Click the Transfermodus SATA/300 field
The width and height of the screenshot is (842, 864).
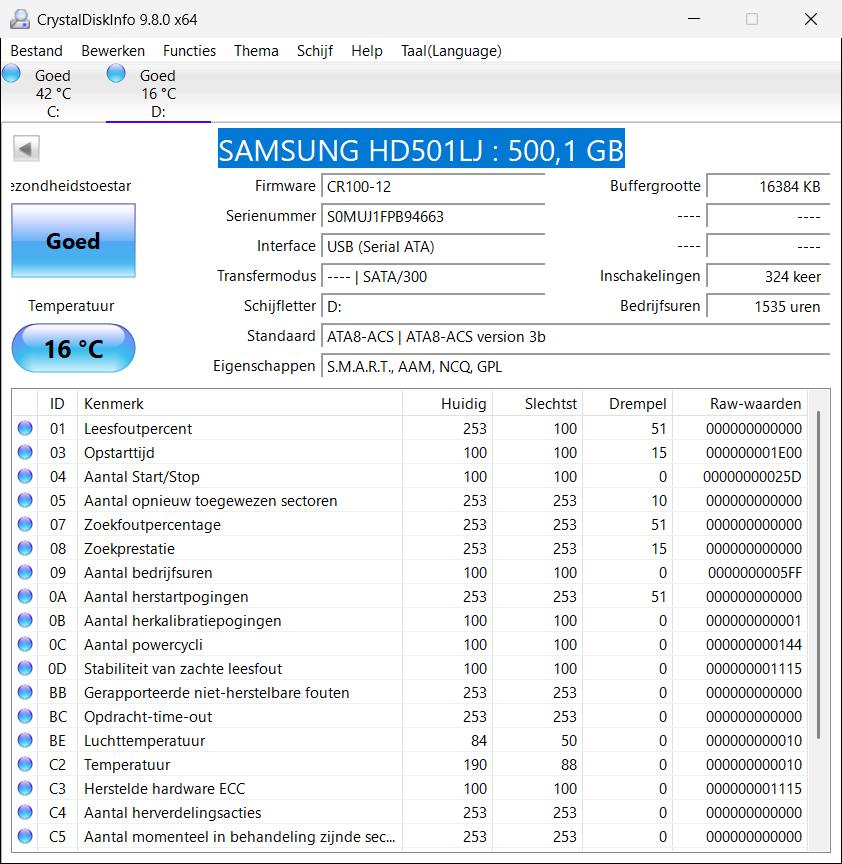click(433, 276)
